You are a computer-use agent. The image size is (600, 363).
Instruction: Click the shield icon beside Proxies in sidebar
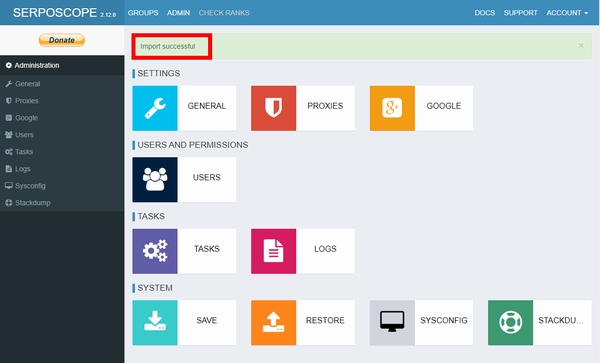9,101
